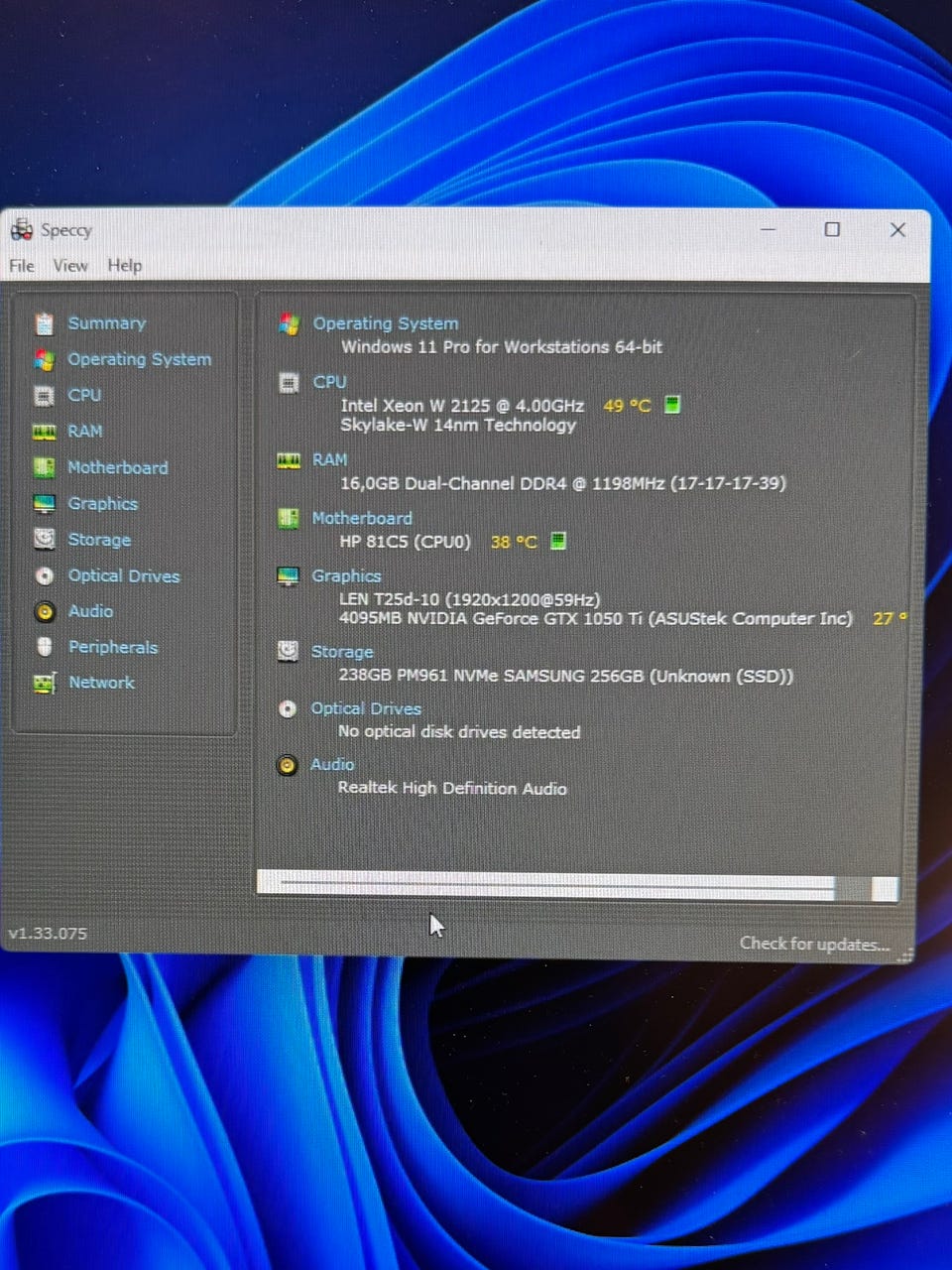This screenshot has width=952, height=1270.
Task: Click the CPU chip icon in summary pane
Action: click(289, 383)
